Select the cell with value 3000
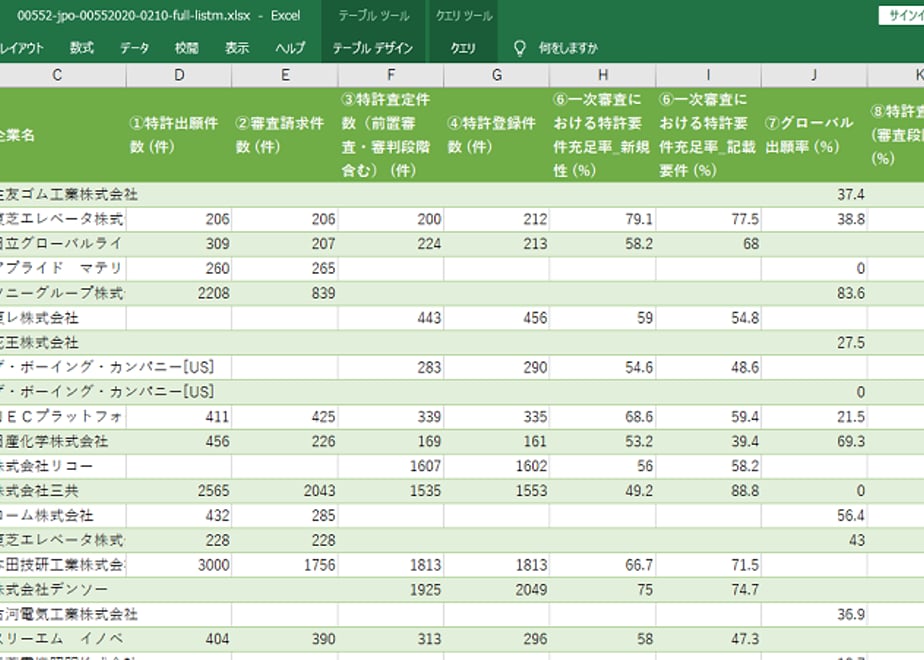Screen dimensions: 924x660 (179, 566)
